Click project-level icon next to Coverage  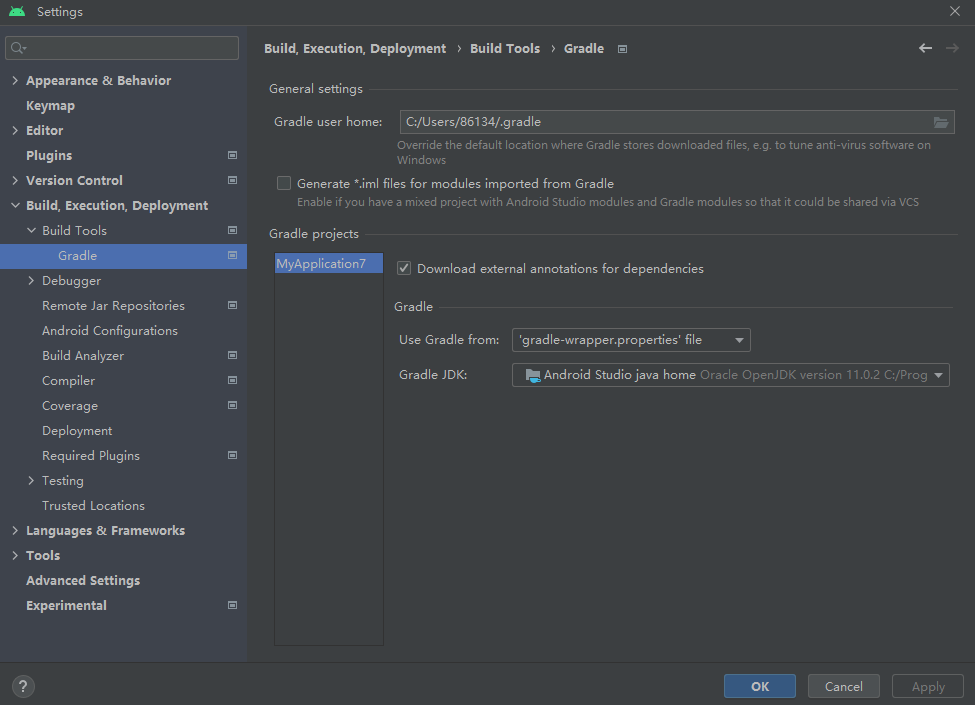233,405
